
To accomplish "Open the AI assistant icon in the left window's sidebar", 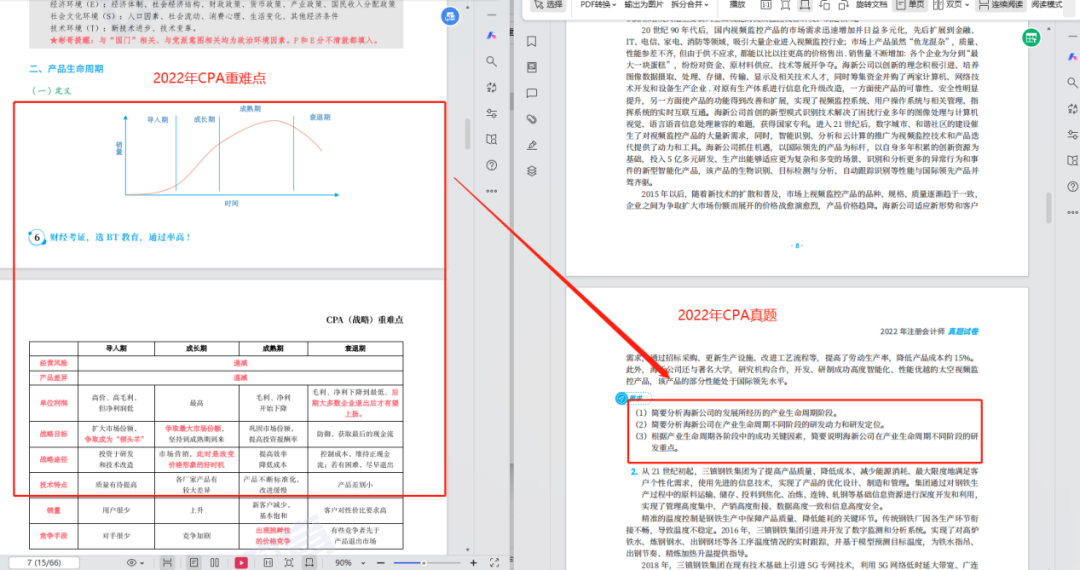I will pyautogui.click(x=491, y=36).
